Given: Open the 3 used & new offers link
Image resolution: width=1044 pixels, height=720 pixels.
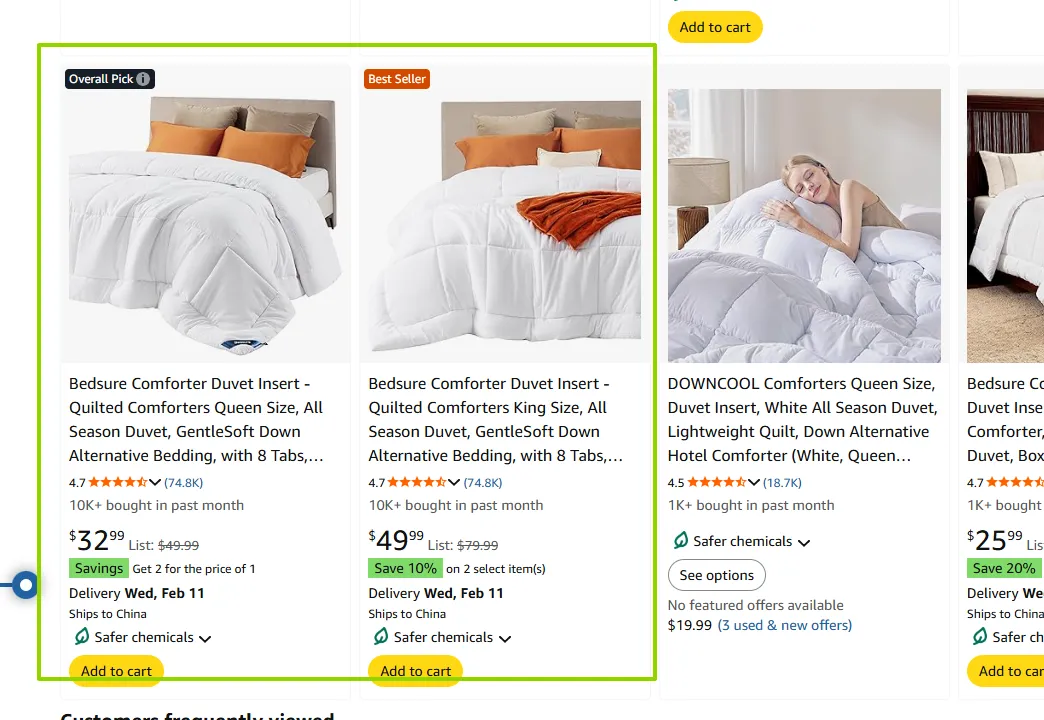Looking at the screenshot, I should 785,625.
